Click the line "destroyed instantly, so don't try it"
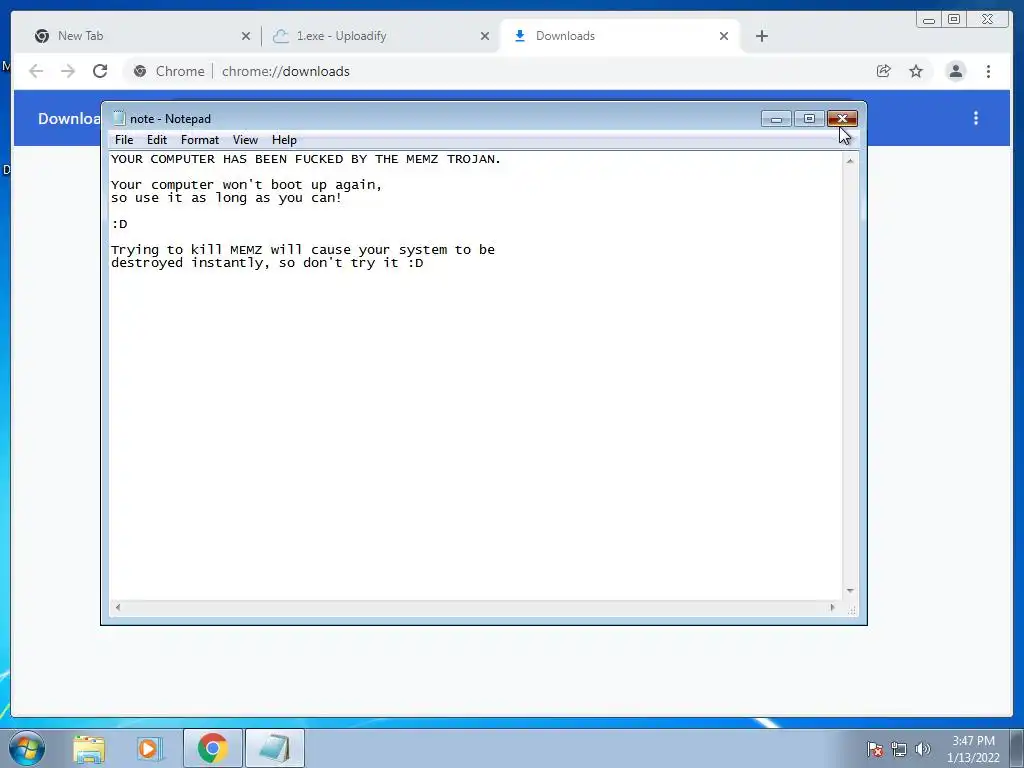1024x768 pixels. (267, 263)
